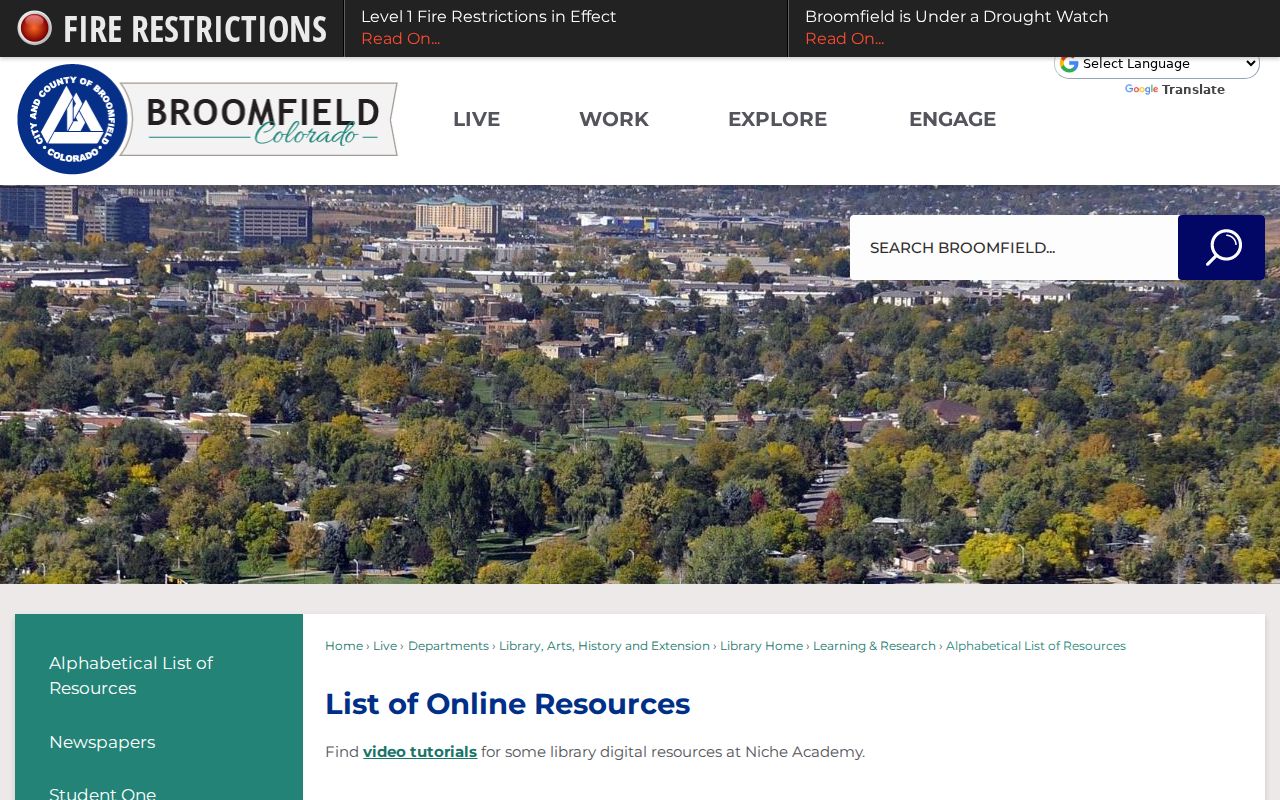Go to Home in the breadcrumb trail
The image size is (1280, 800).
(344, 646)
